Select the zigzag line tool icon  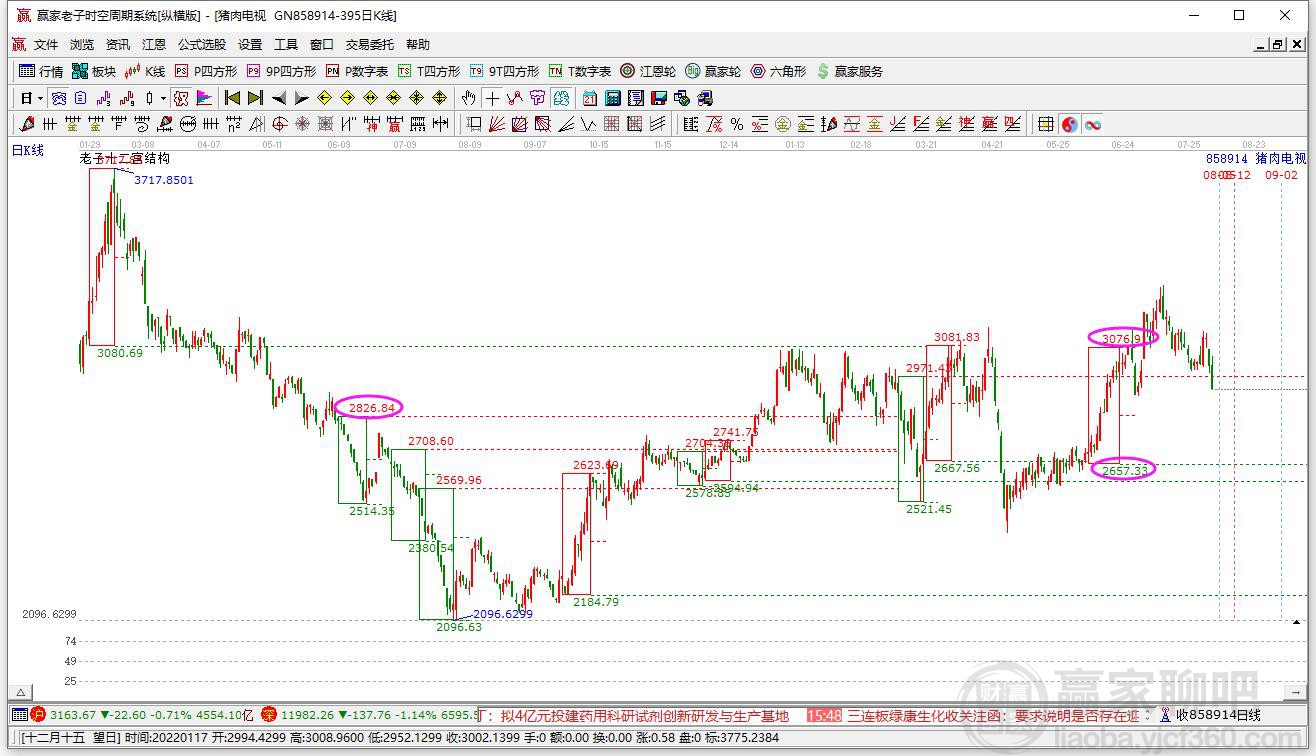coord(514,98)
